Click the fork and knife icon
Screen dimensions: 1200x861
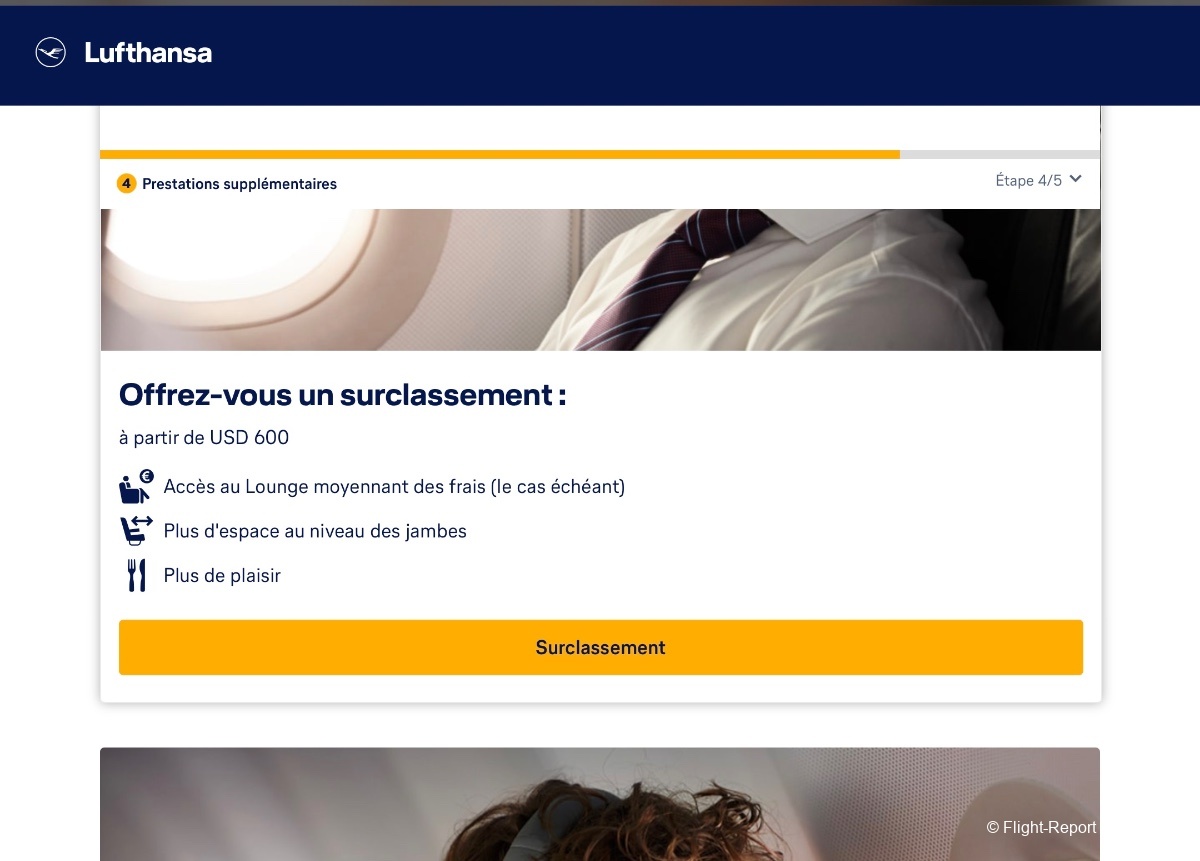[136, 575]
